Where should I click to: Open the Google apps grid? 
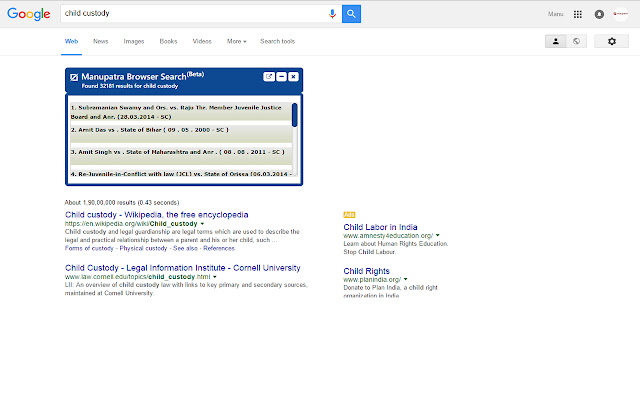[578, 14]
